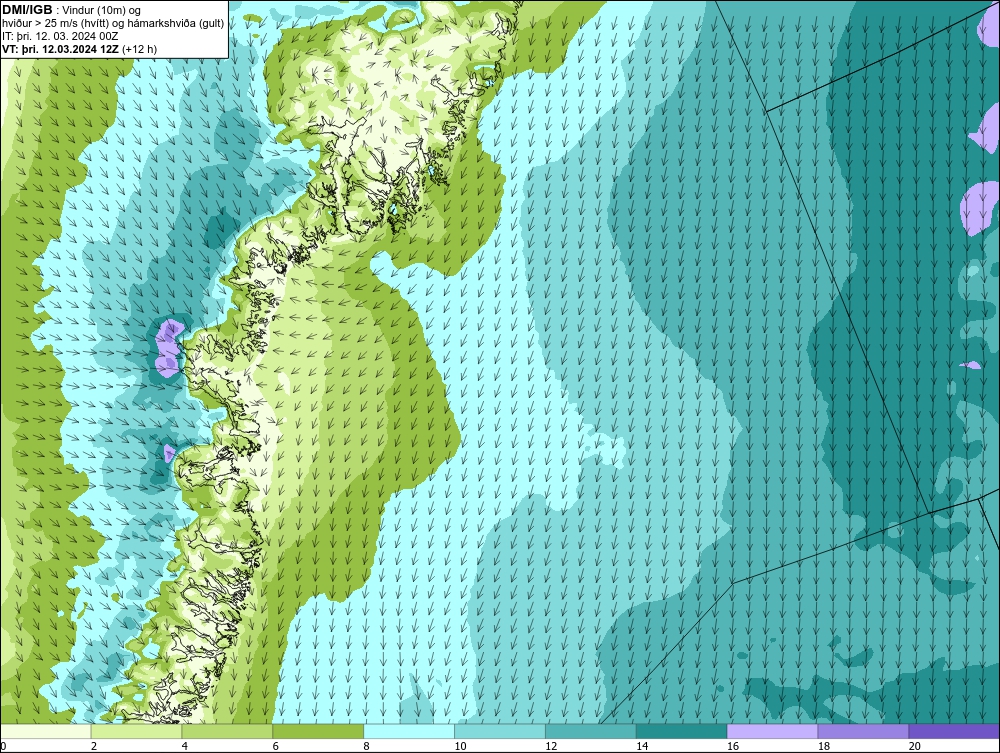Click the 4–6 m/s green legend swatch
This screenshot has height=753, width=1000.
click(227, 731)
